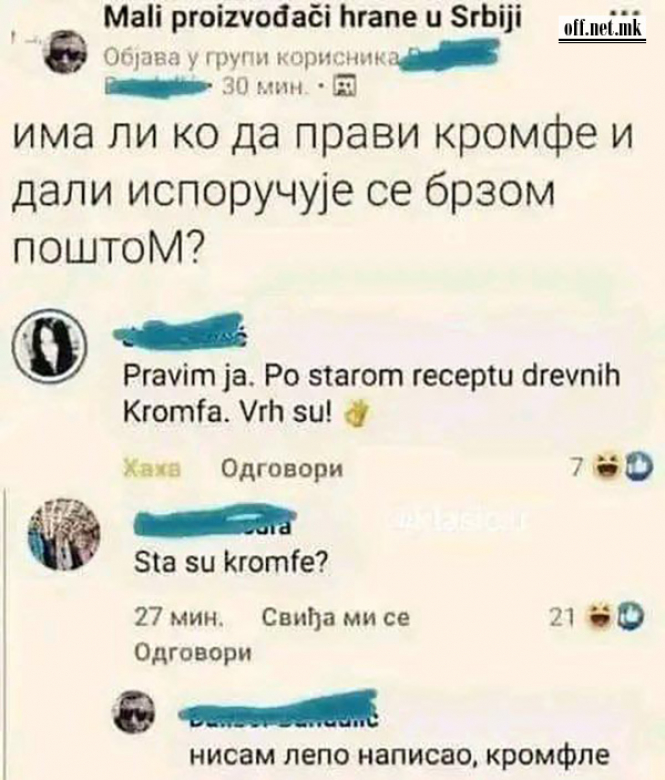The width and height of the screenshot is (665, 780).
Task: Click Одговори under the Sta su kromfe reply
Action: pos(193,653)
